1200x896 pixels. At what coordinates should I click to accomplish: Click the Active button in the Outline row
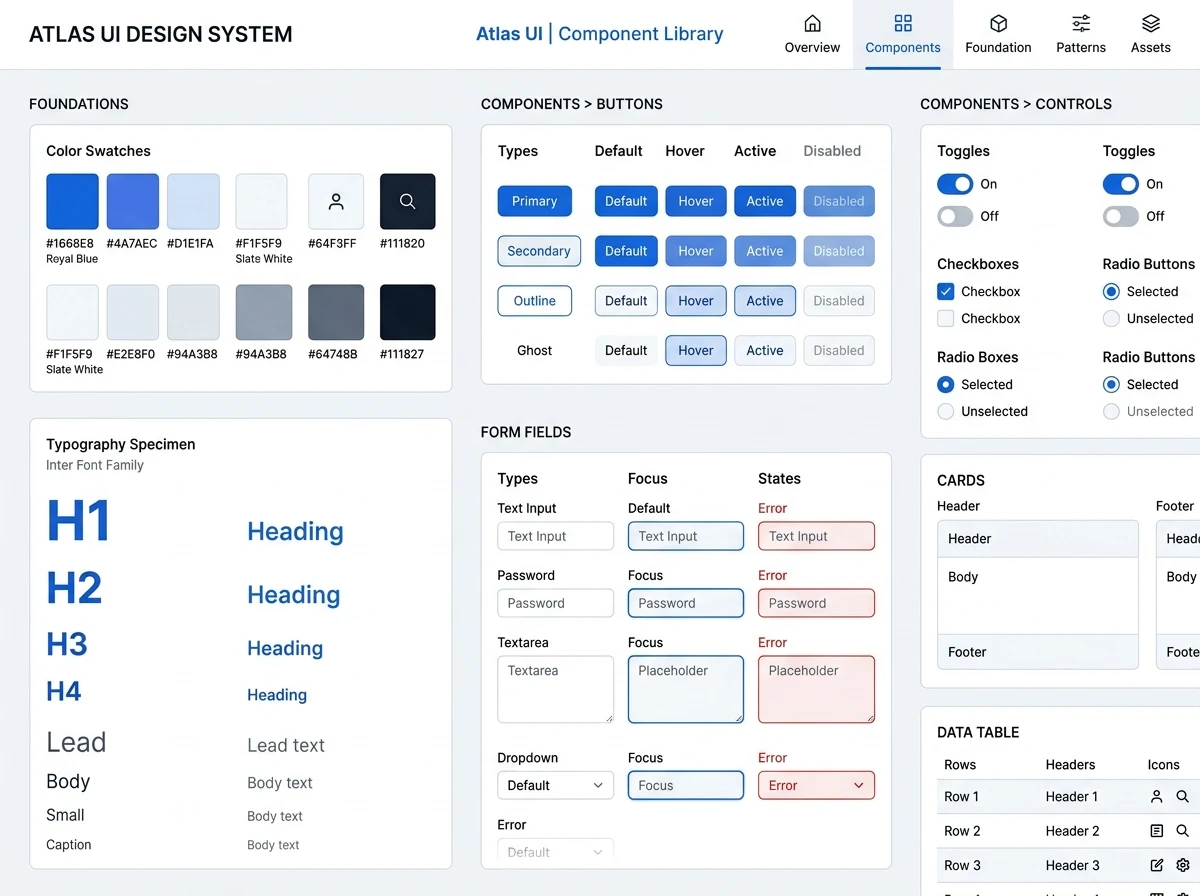[x=765, y=301]
